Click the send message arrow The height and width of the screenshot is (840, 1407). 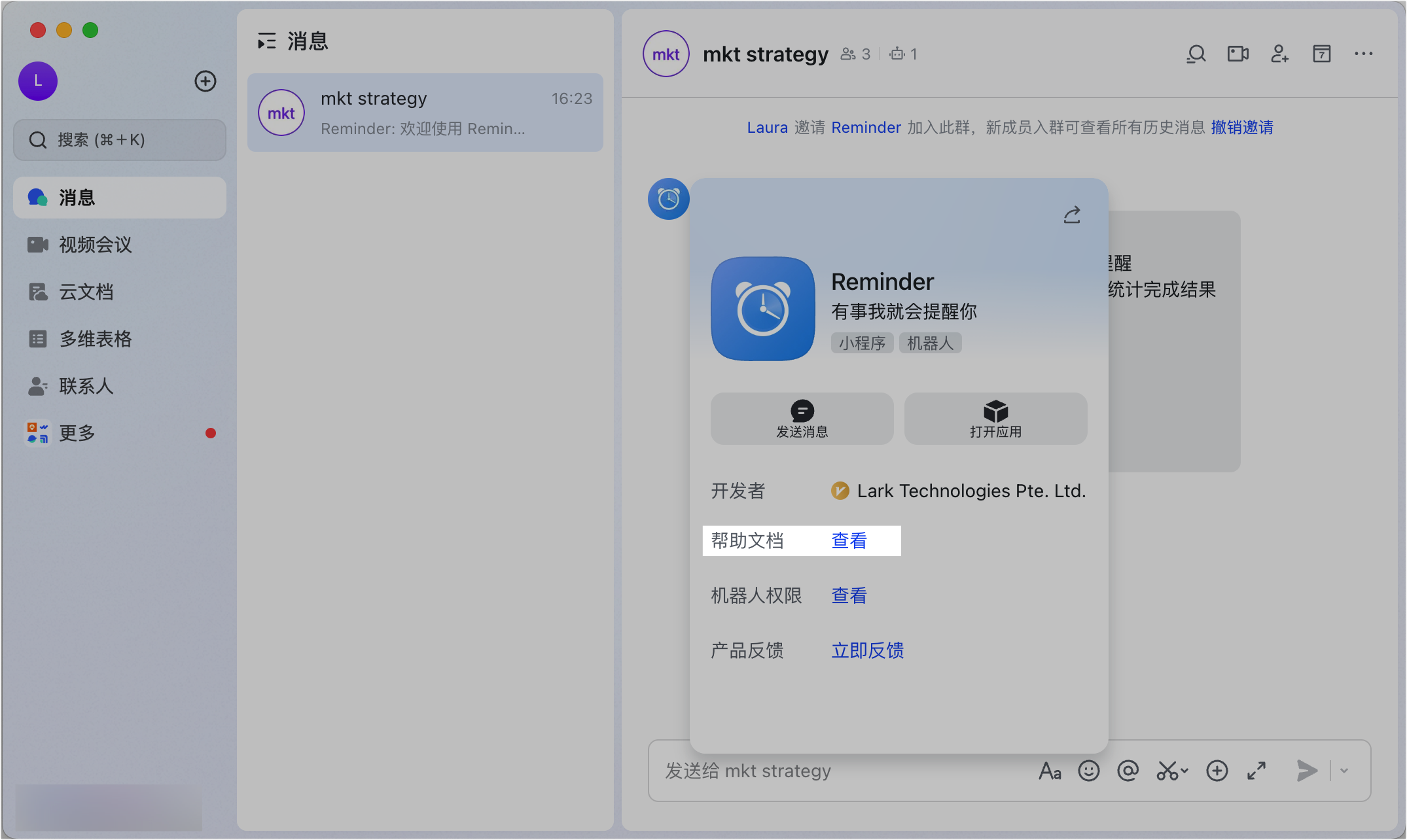point(1307,771)
